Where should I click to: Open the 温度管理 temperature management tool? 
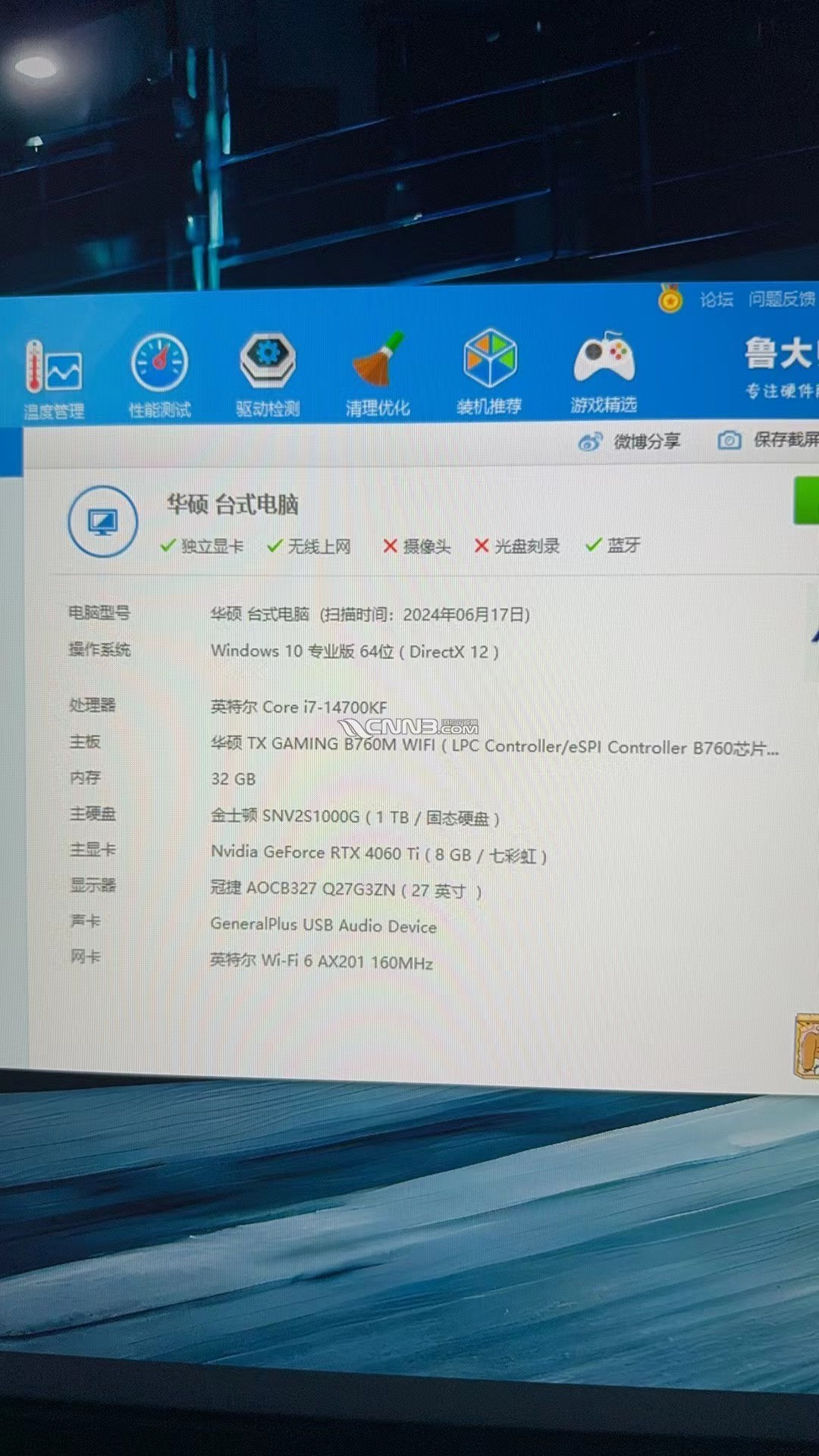point(54,379)
